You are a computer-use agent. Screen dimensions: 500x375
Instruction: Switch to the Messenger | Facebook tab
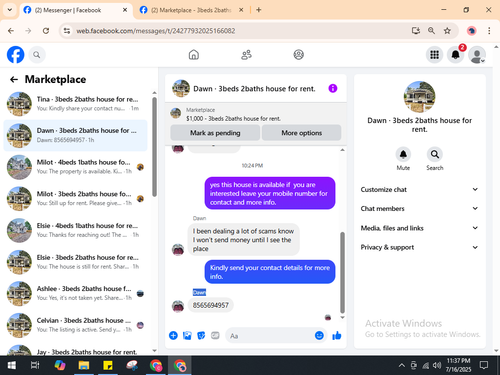tap(68, 10)
